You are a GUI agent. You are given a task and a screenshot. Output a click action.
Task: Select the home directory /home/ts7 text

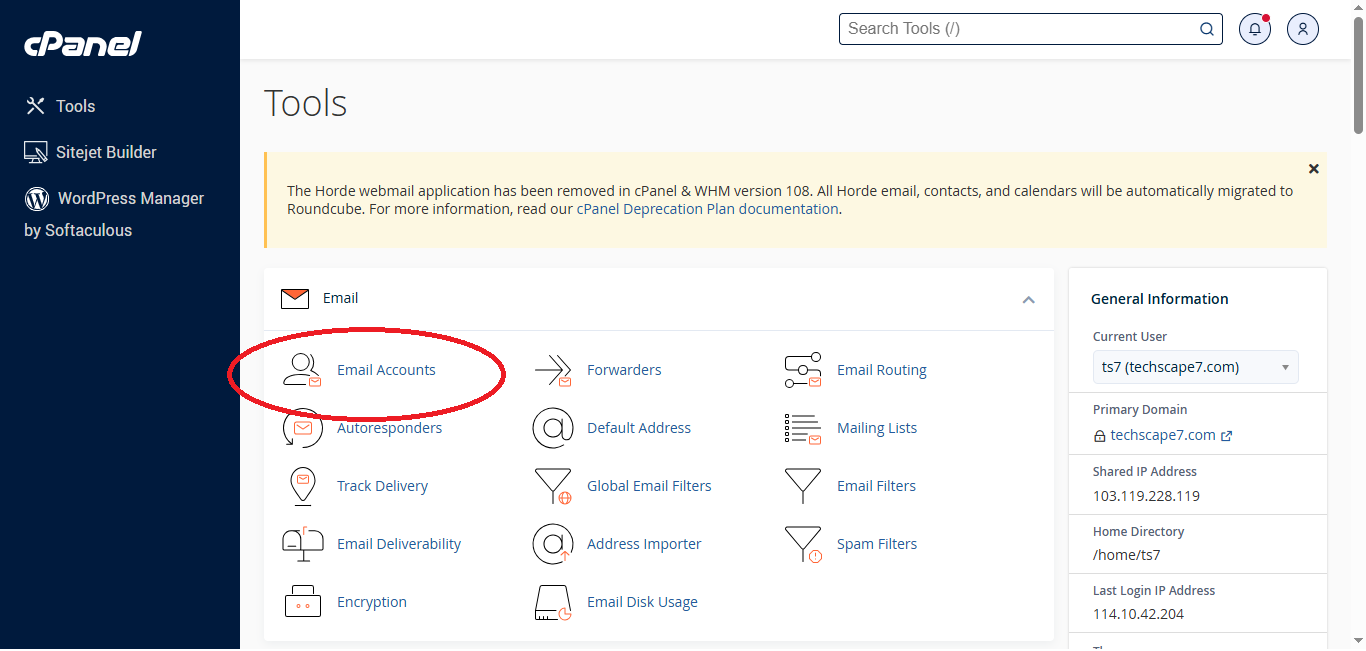1126,555
